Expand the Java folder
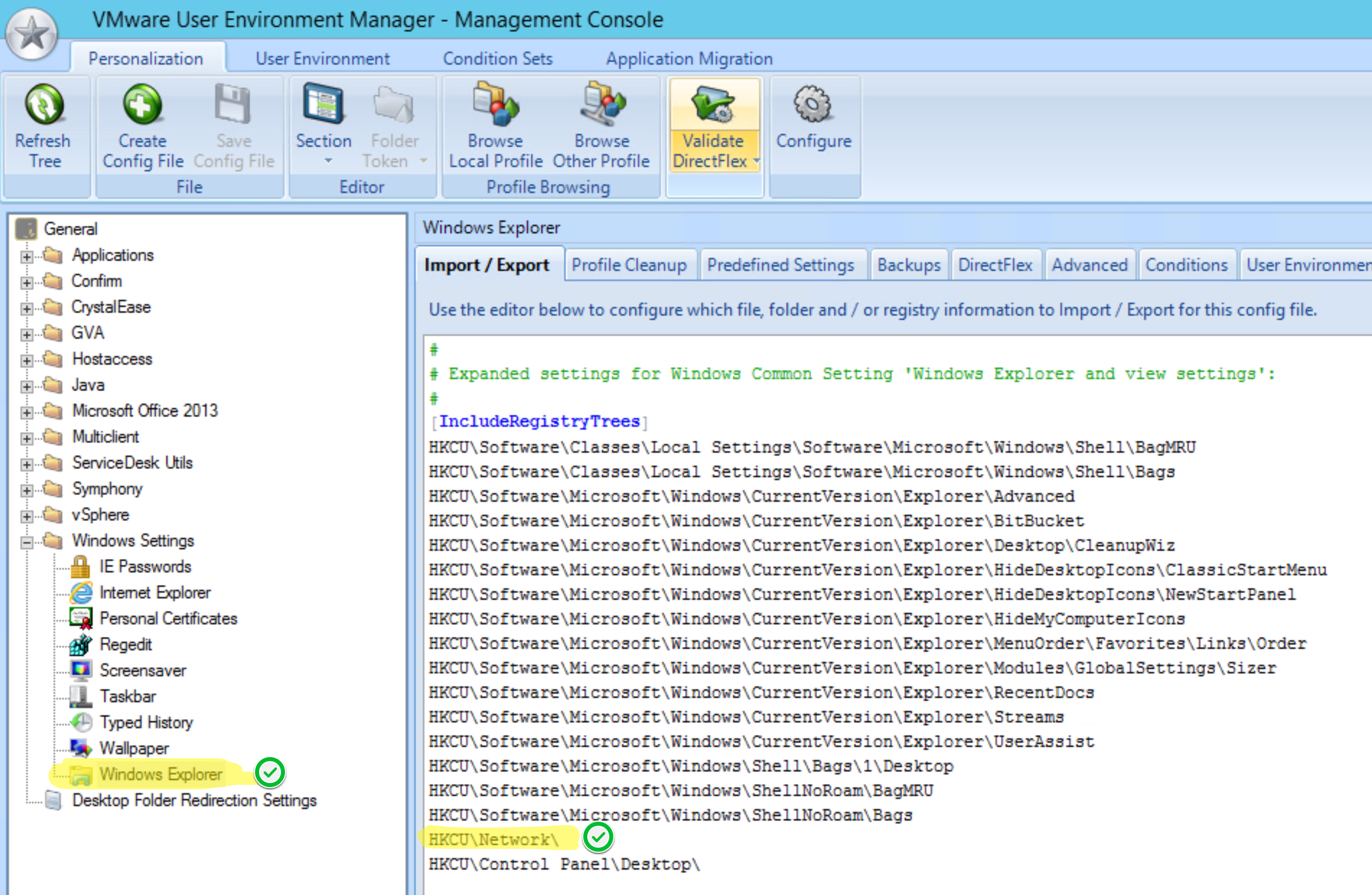Image resolution: width=1372 pixels, height=895 pixels. click(26, 386)
